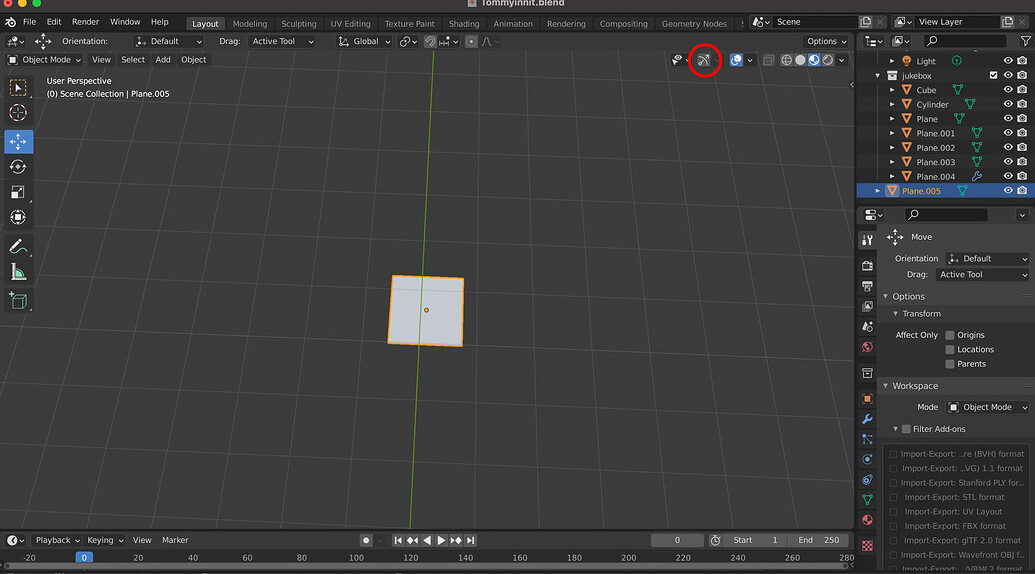
Task: Disable Cylinder rendering via camera icon
Action: pyautogui.click(x=1022, y=104)
